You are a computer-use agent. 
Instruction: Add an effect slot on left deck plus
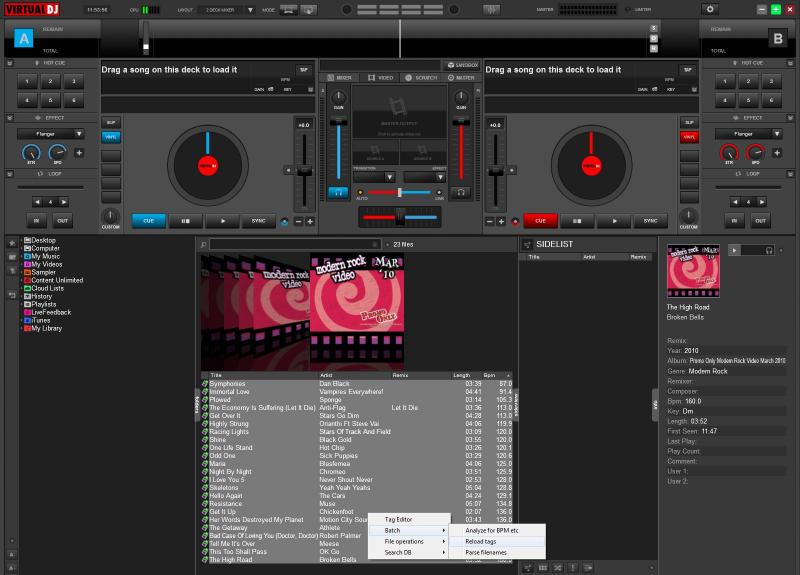point(79,153)
